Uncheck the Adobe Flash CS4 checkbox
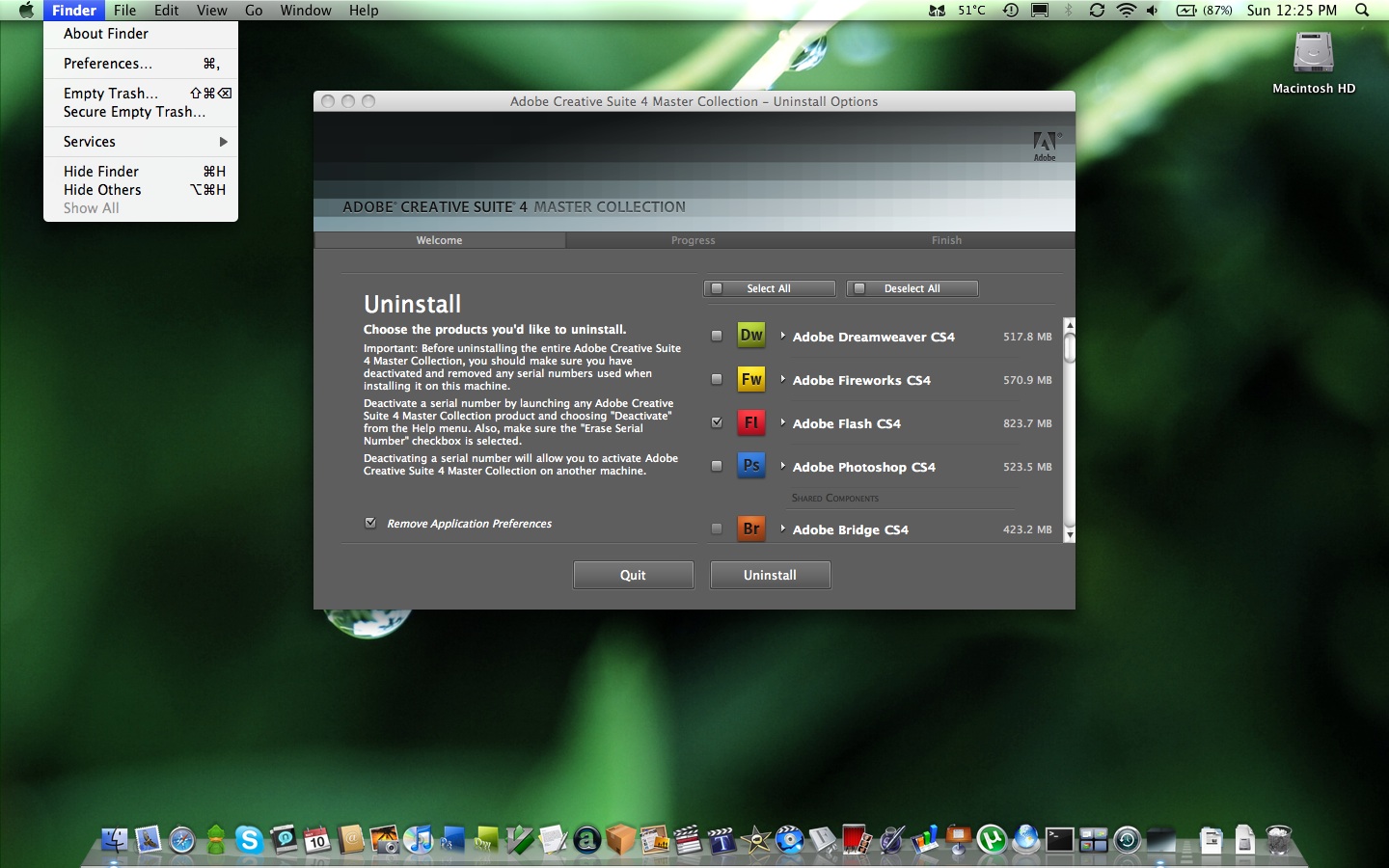 pyautogui.click(x=717, y=422)
